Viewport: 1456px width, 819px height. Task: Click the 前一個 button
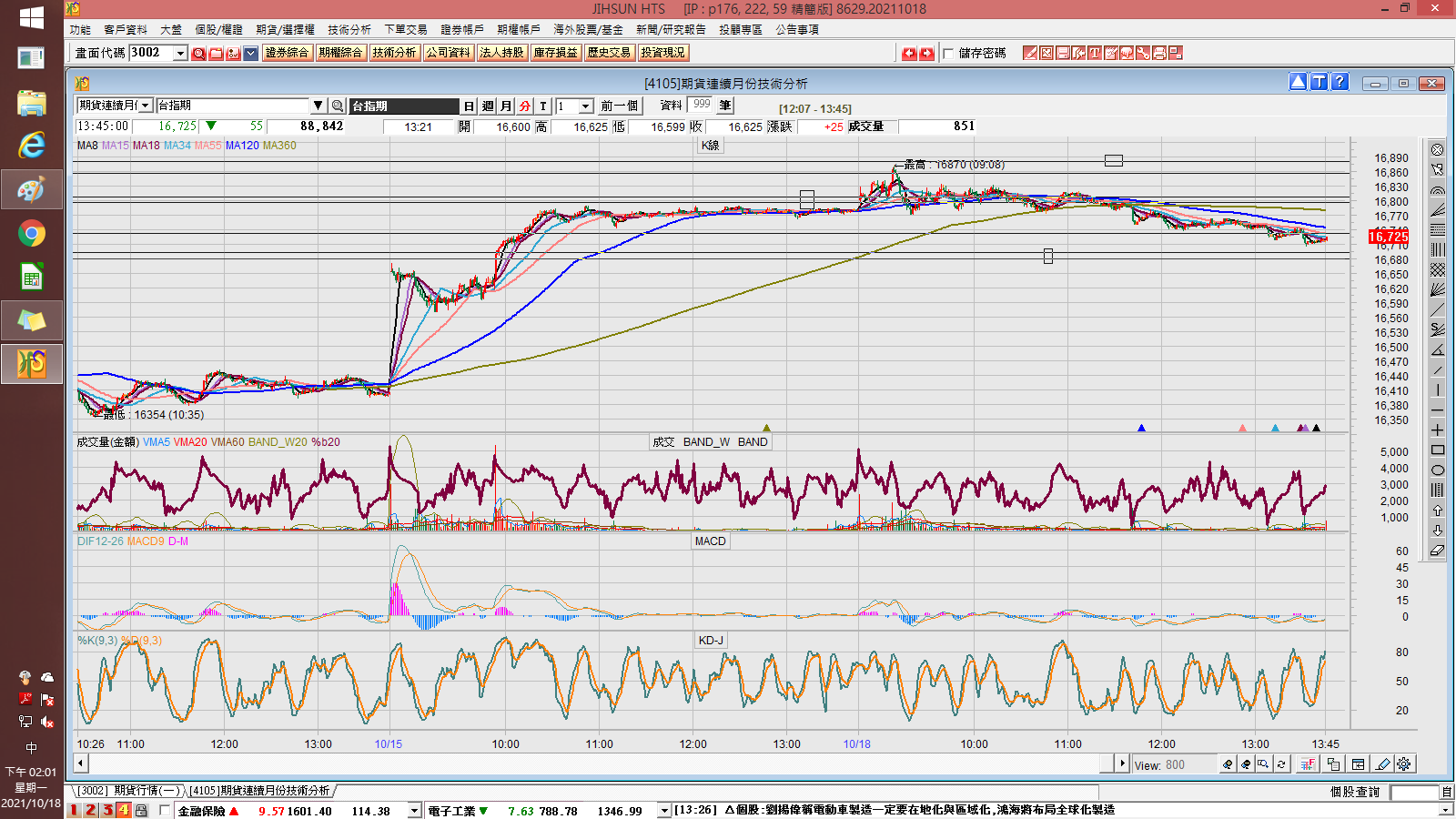(620, 106)
